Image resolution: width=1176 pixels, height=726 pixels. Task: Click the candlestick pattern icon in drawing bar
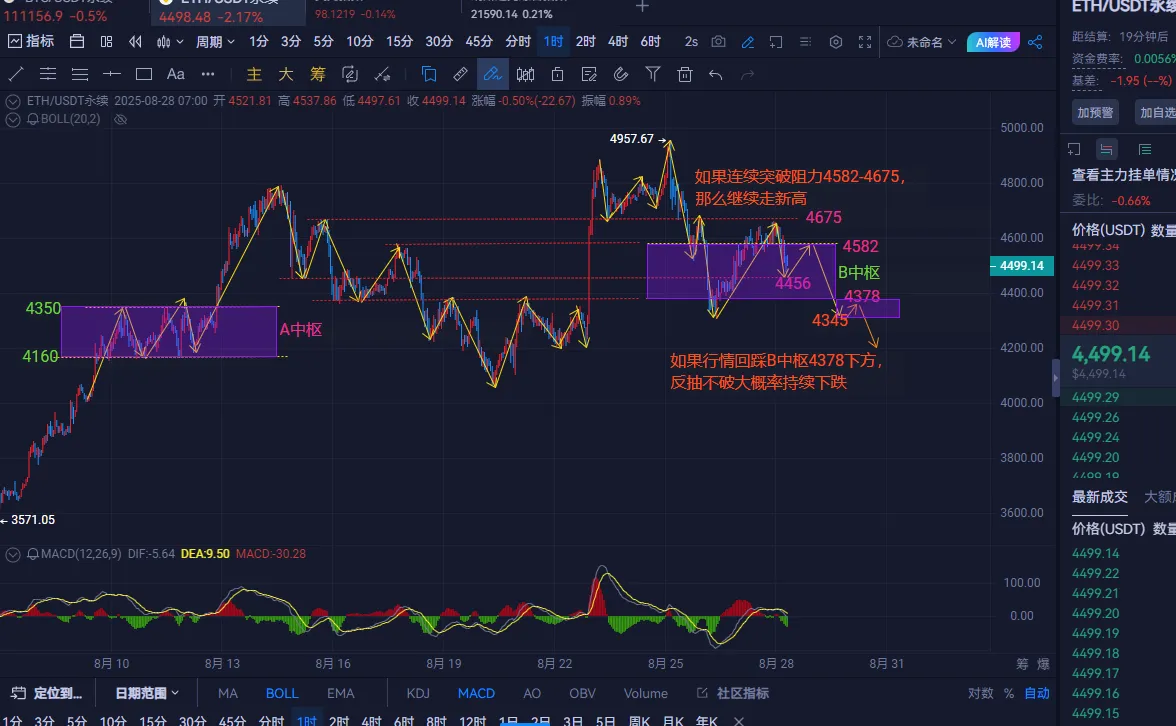(525, 74)
